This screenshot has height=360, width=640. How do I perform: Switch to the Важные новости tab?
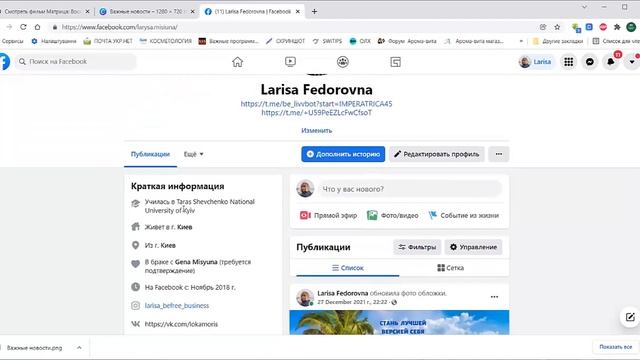[x=147, y=11]
